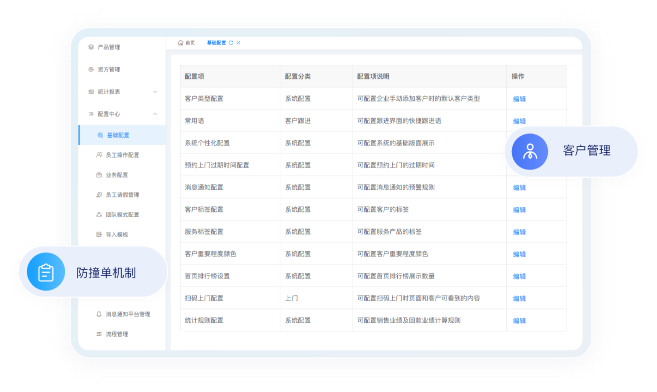Click the 配置中心 sidebar icon
Viewport: 657px width, 392px height.
(91, 114)
